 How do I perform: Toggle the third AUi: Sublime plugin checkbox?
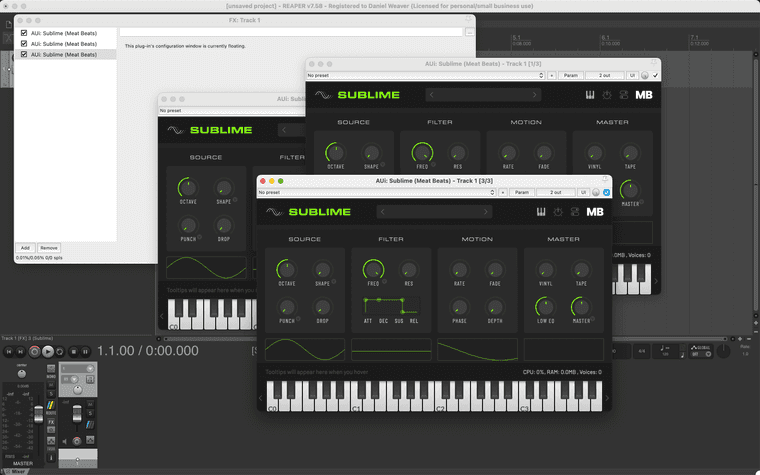[x=24, y=55]
